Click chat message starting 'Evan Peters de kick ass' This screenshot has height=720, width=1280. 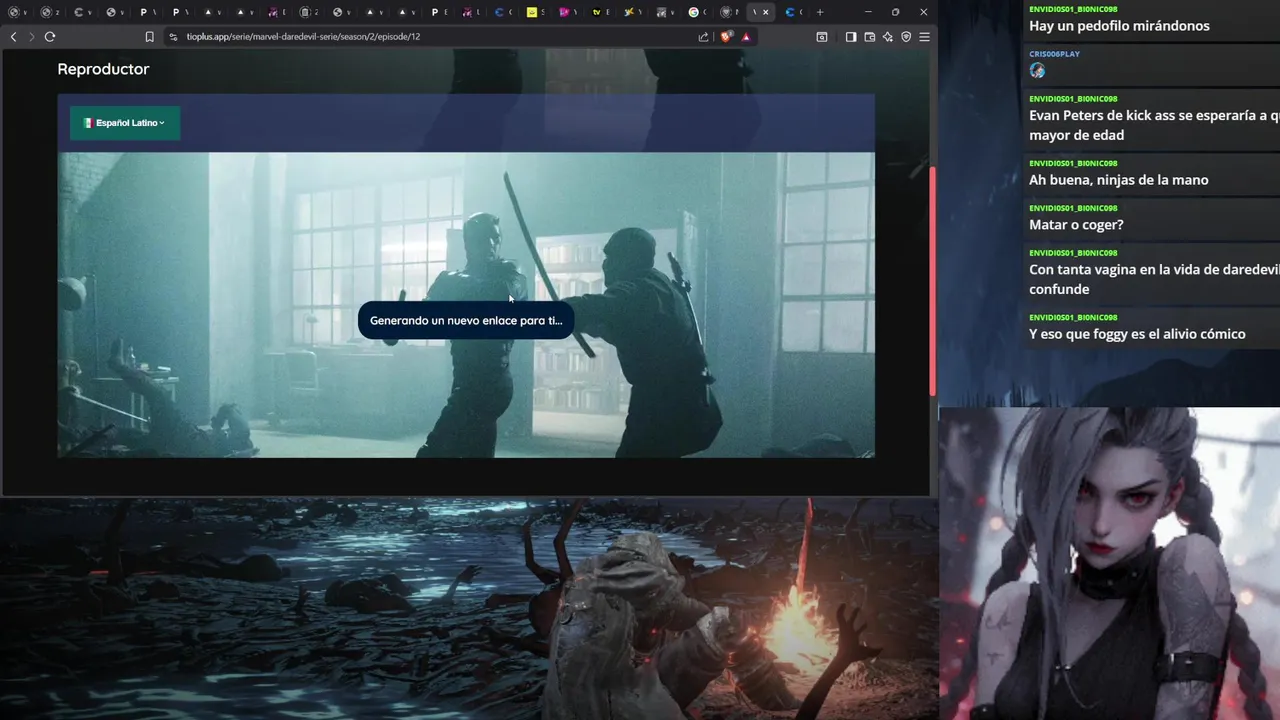(1154, 125)
